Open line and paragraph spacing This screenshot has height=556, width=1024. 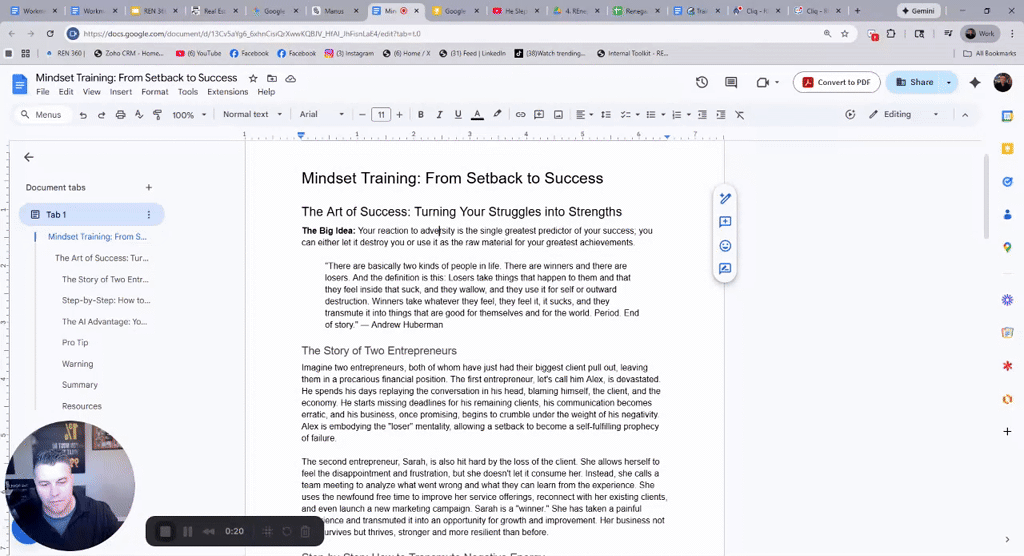pos(606,115)
